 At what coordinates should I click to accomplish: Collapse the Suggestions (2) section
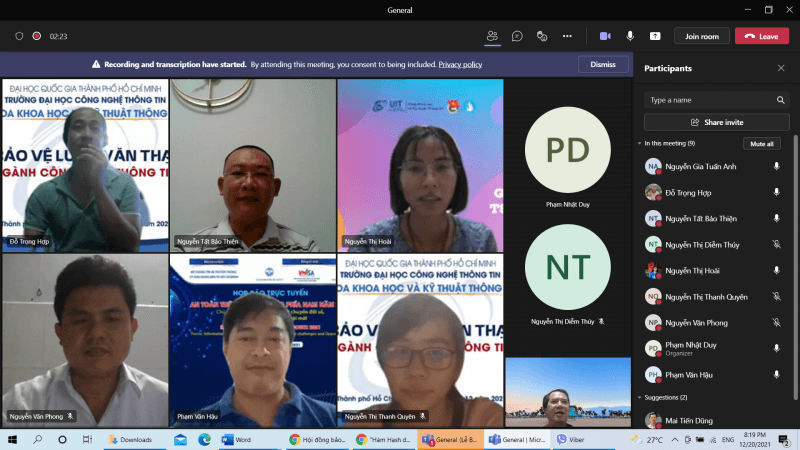point(639,397)
